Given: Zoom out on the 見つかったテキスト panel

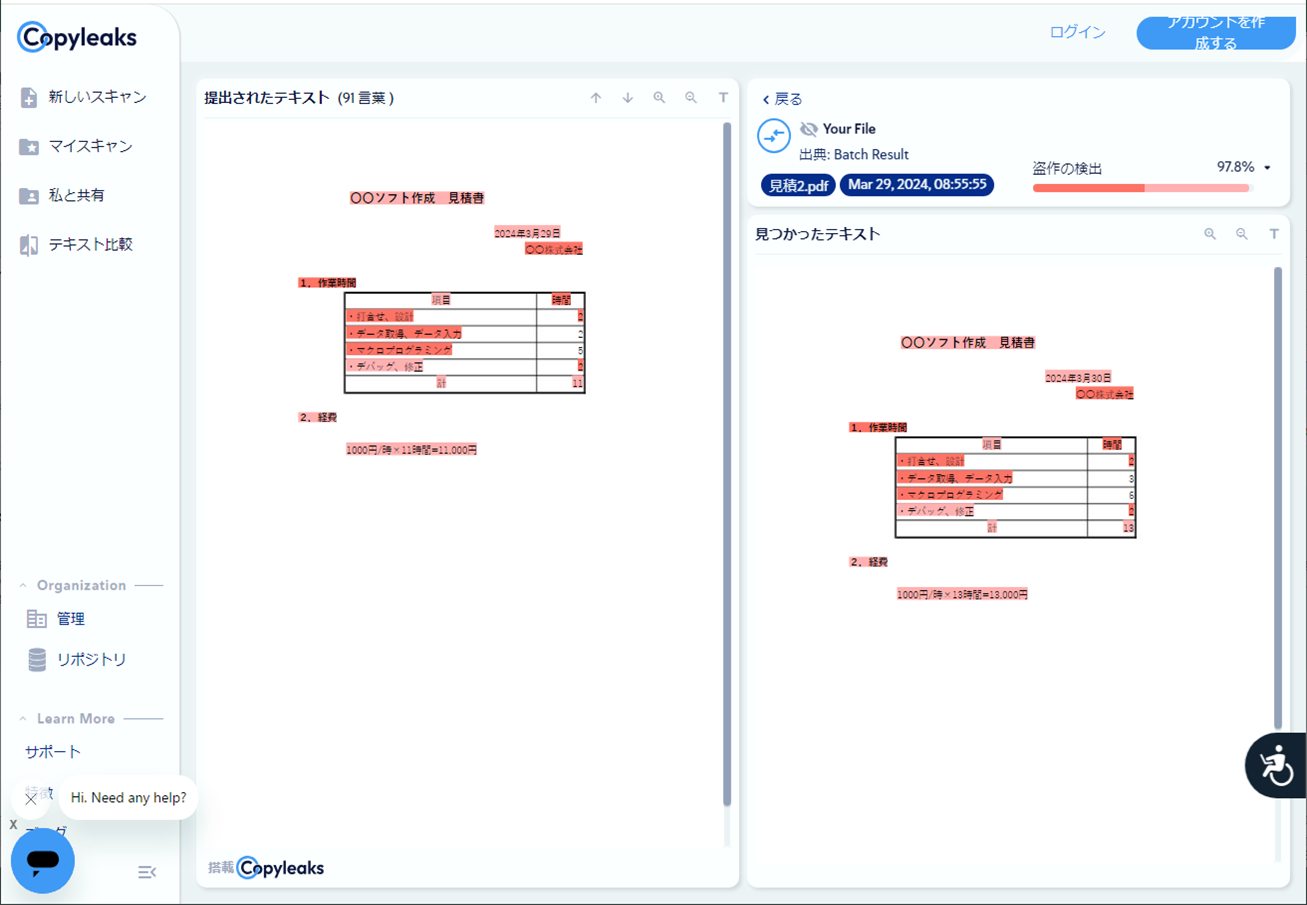Looking at the screenshot, I should [1242, 234].
